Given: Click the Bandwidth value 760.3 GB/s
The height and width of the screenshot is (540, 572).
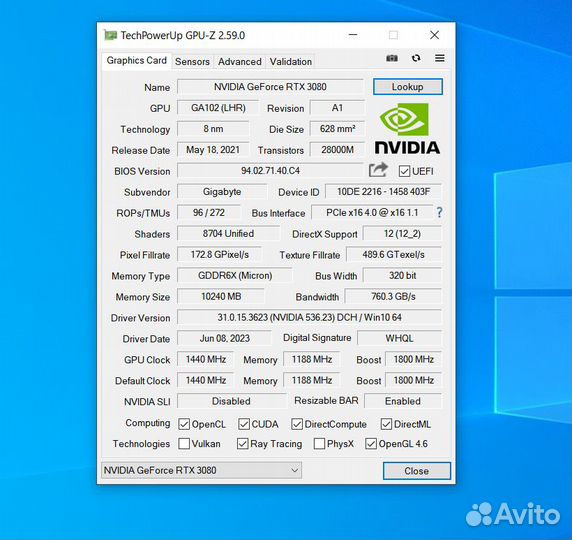Looking at the screenshot, I should tap(393, 296).
